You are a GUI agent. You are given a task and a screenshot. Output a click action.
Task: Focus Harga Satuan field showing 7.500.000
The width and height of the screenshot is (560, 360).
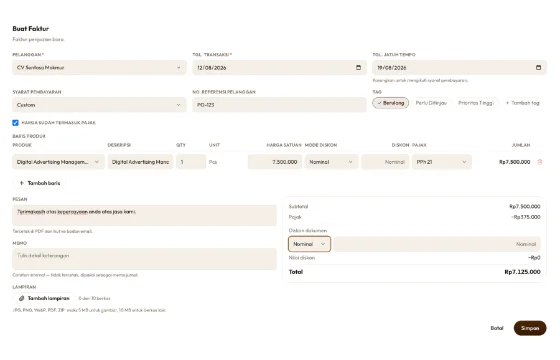pos(275,162)
